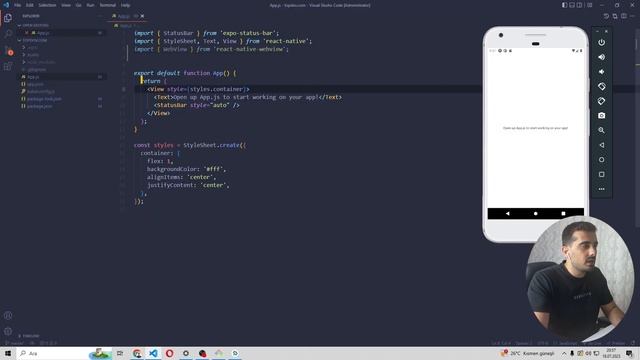Open the Source Control view with red badge
Screen dimensions: 640x360
point(8,50)
